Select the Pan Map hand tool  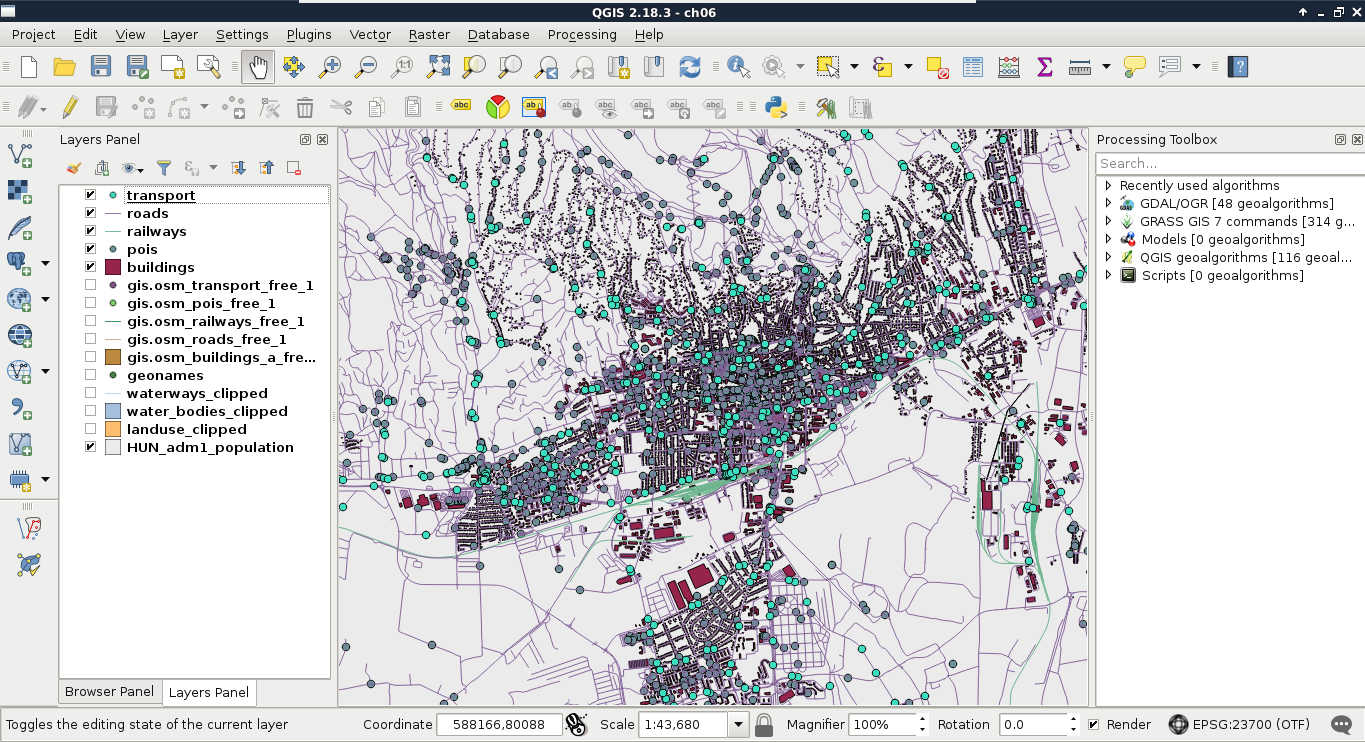tap(258, 67)
